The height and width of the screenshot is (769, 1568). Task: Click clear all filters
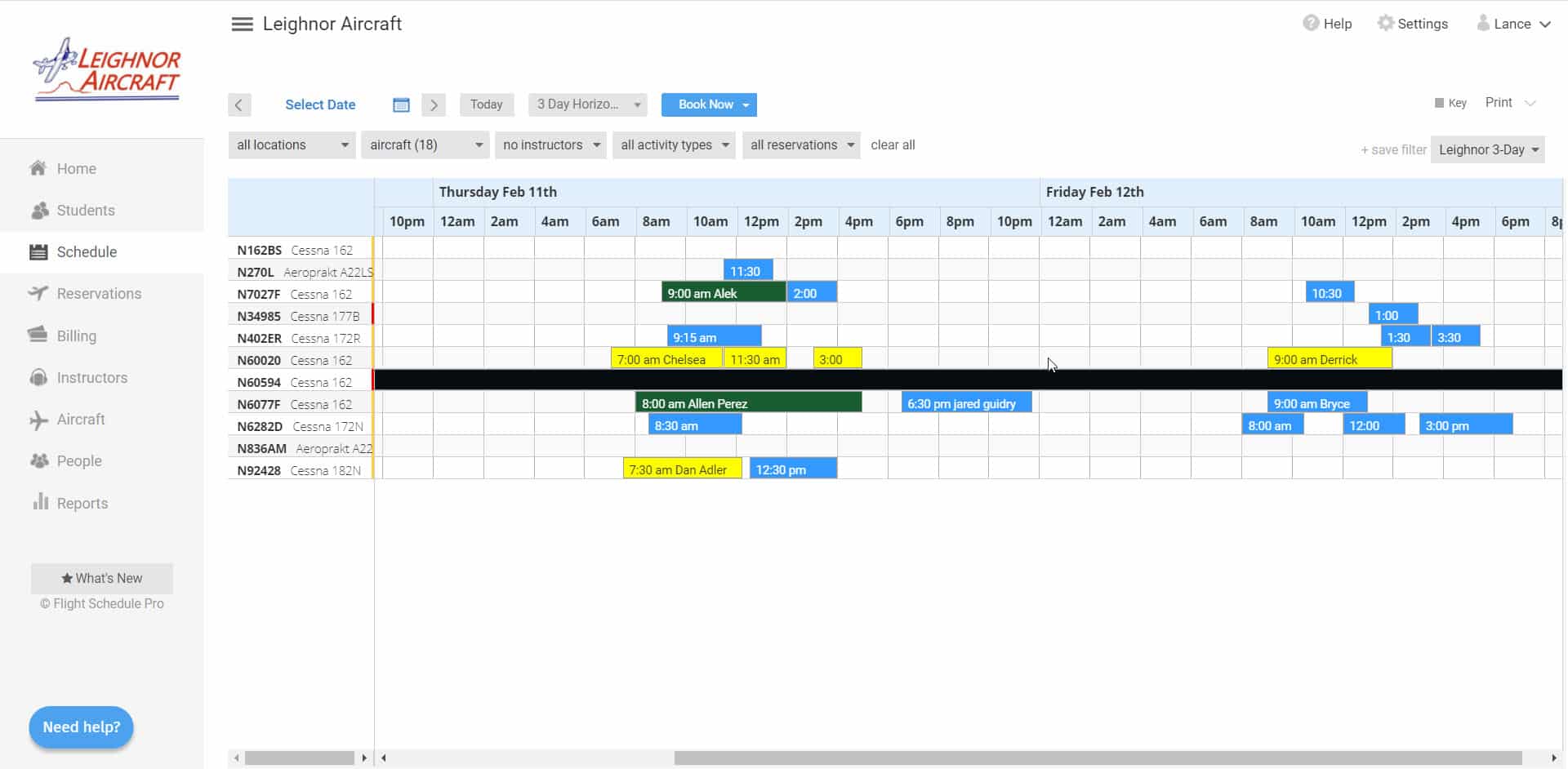pyautogui.click(x=893, y=145)
